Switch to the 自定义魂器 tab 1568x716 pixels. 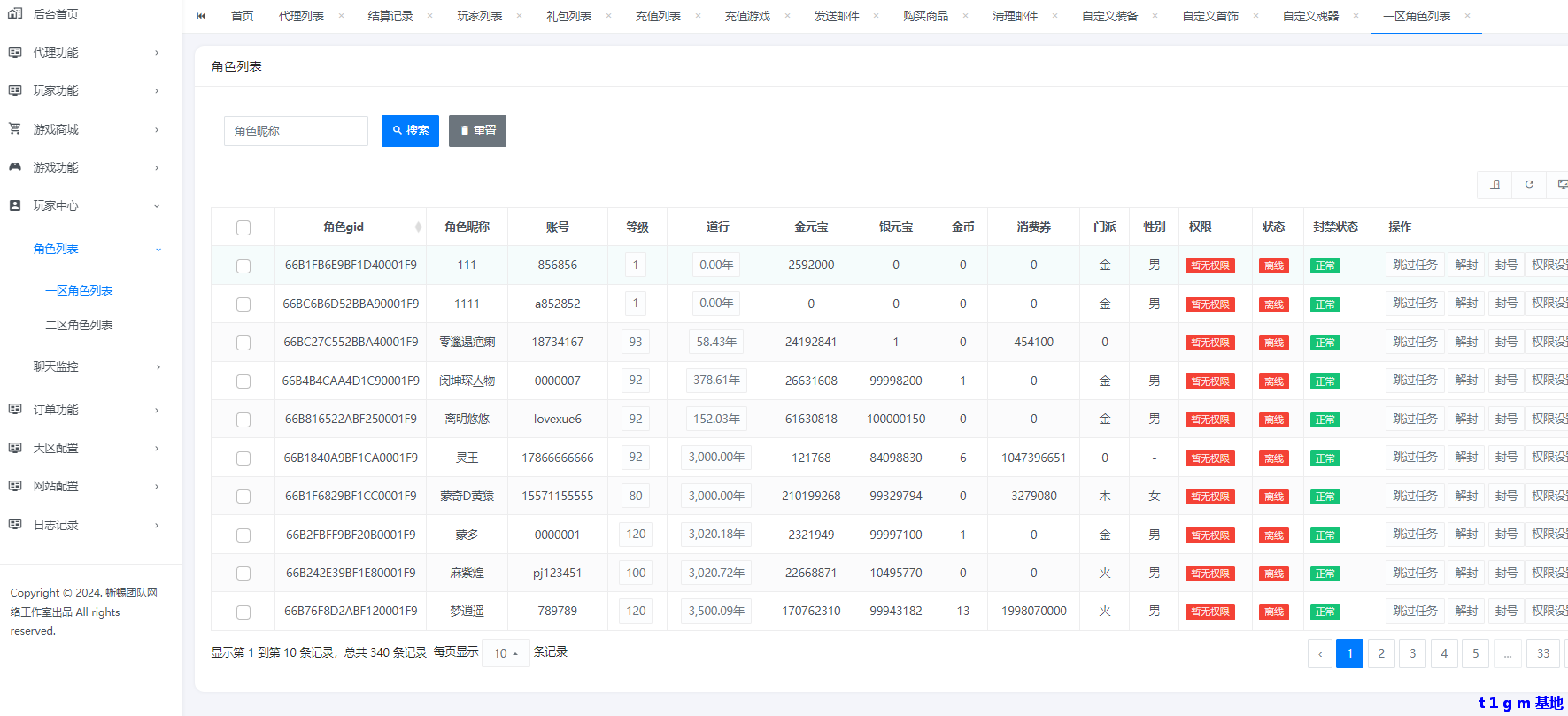1310,16
